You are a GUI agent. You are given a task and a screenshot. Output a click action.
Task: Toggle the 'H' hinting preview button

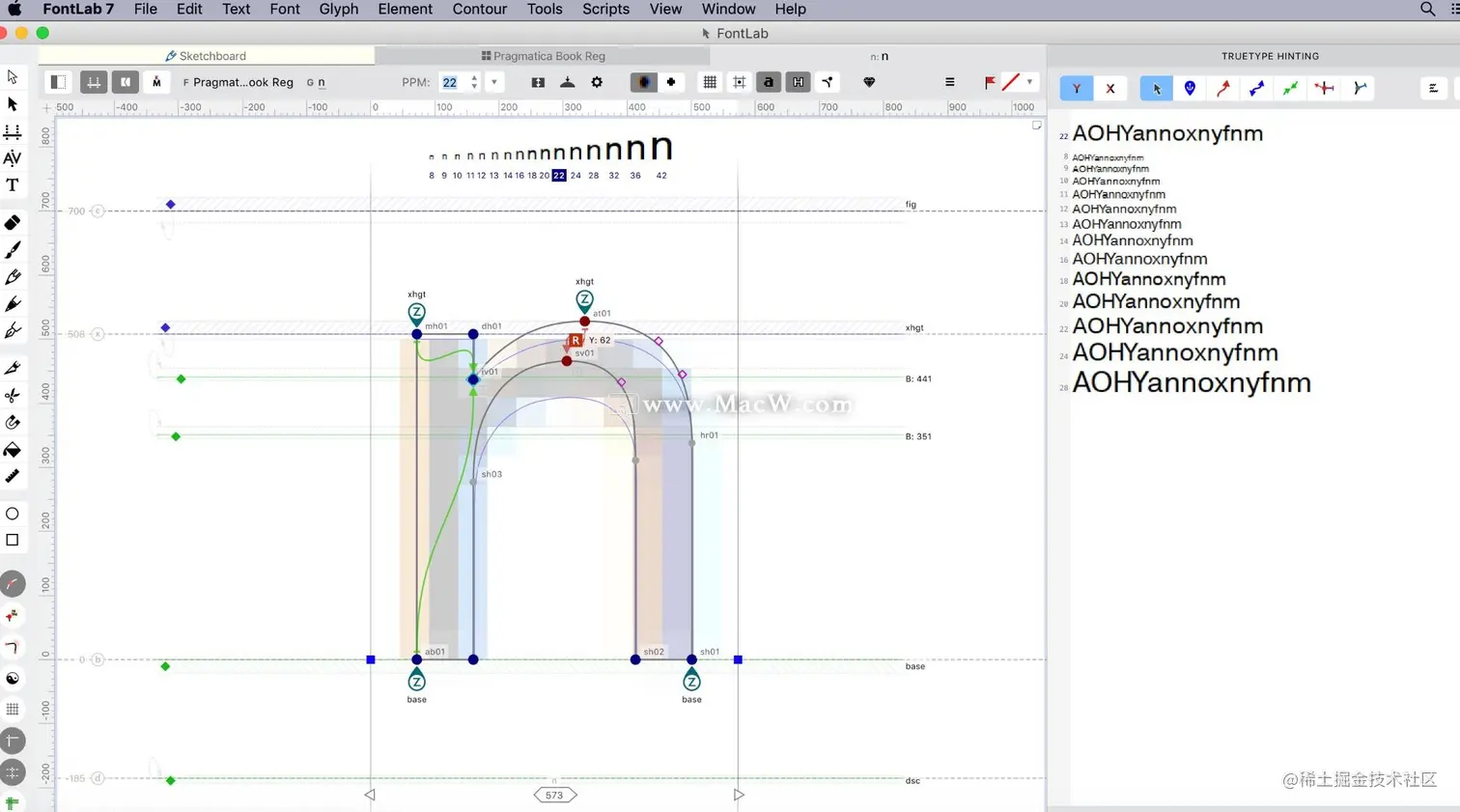798,82
